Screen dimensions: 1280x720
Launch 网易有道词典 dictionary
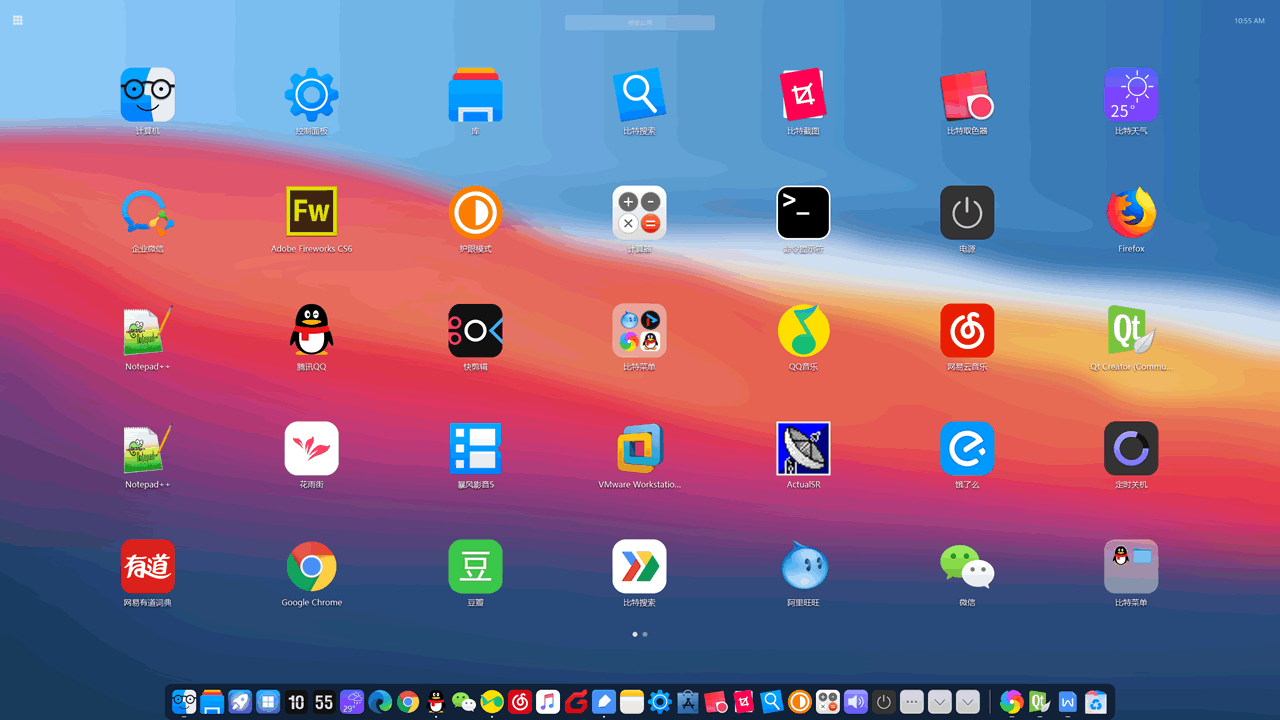pyautogui.click(x=148, y=567)
